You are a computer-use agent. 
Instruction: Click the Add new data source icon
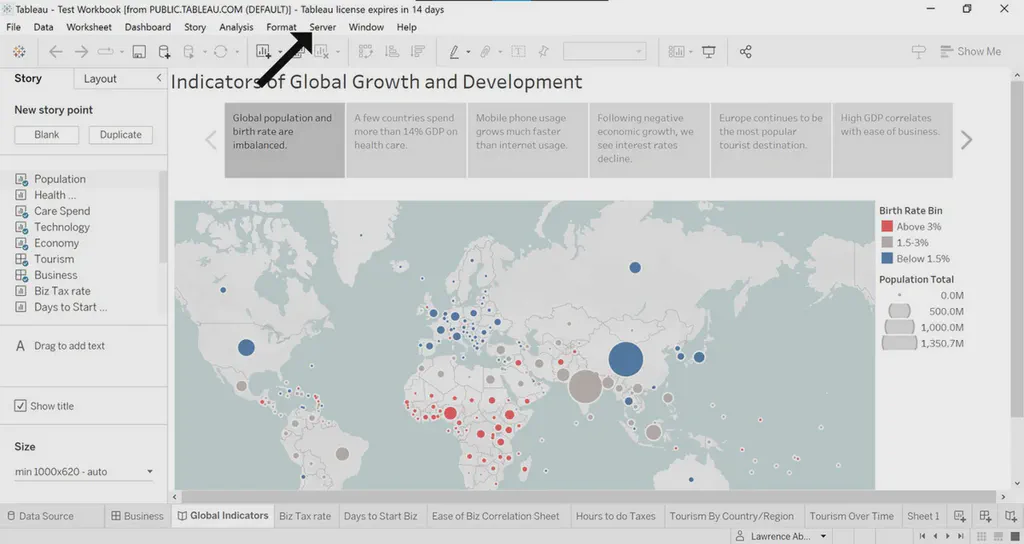point(163,52)
